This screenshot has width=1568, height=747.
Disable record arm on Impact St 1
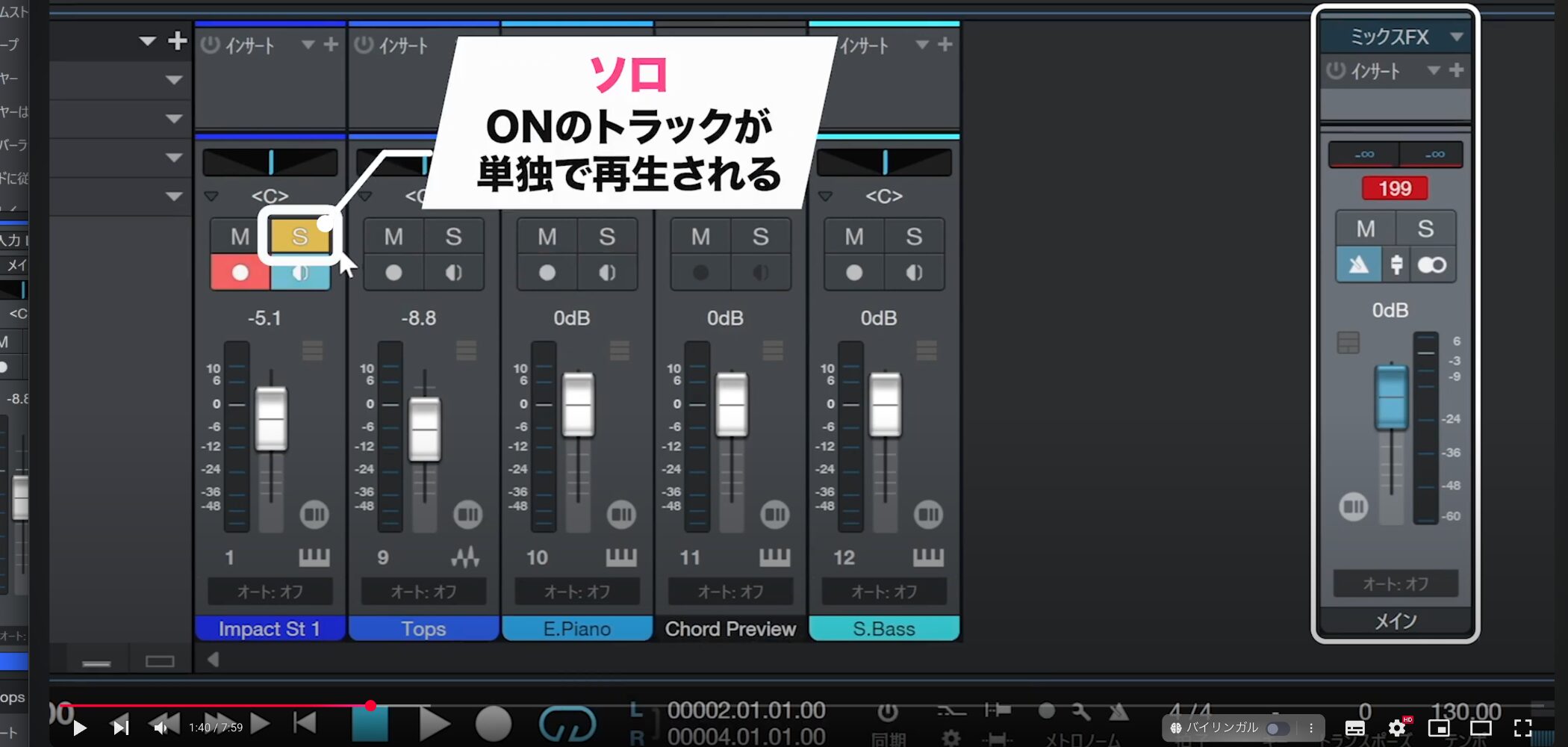pos(240,273)
